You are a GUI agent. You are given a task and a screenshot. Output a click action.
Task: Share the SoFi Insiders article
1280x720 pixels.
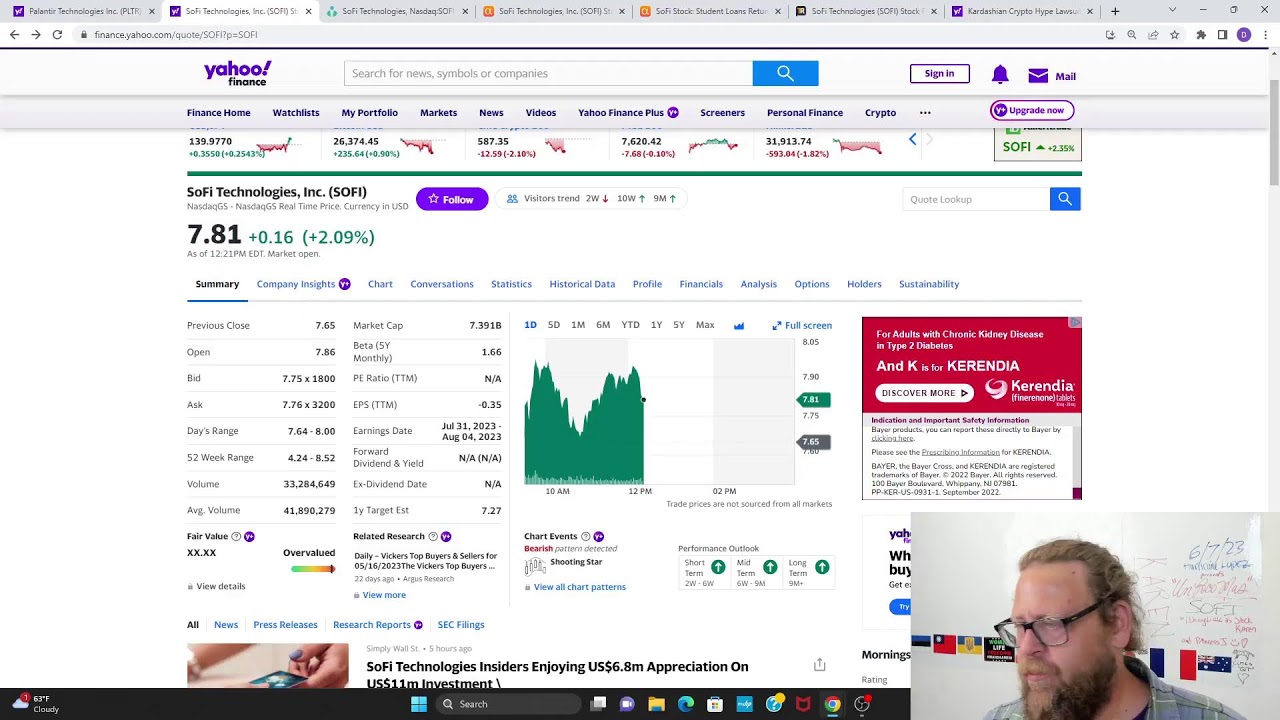[819, 664]
